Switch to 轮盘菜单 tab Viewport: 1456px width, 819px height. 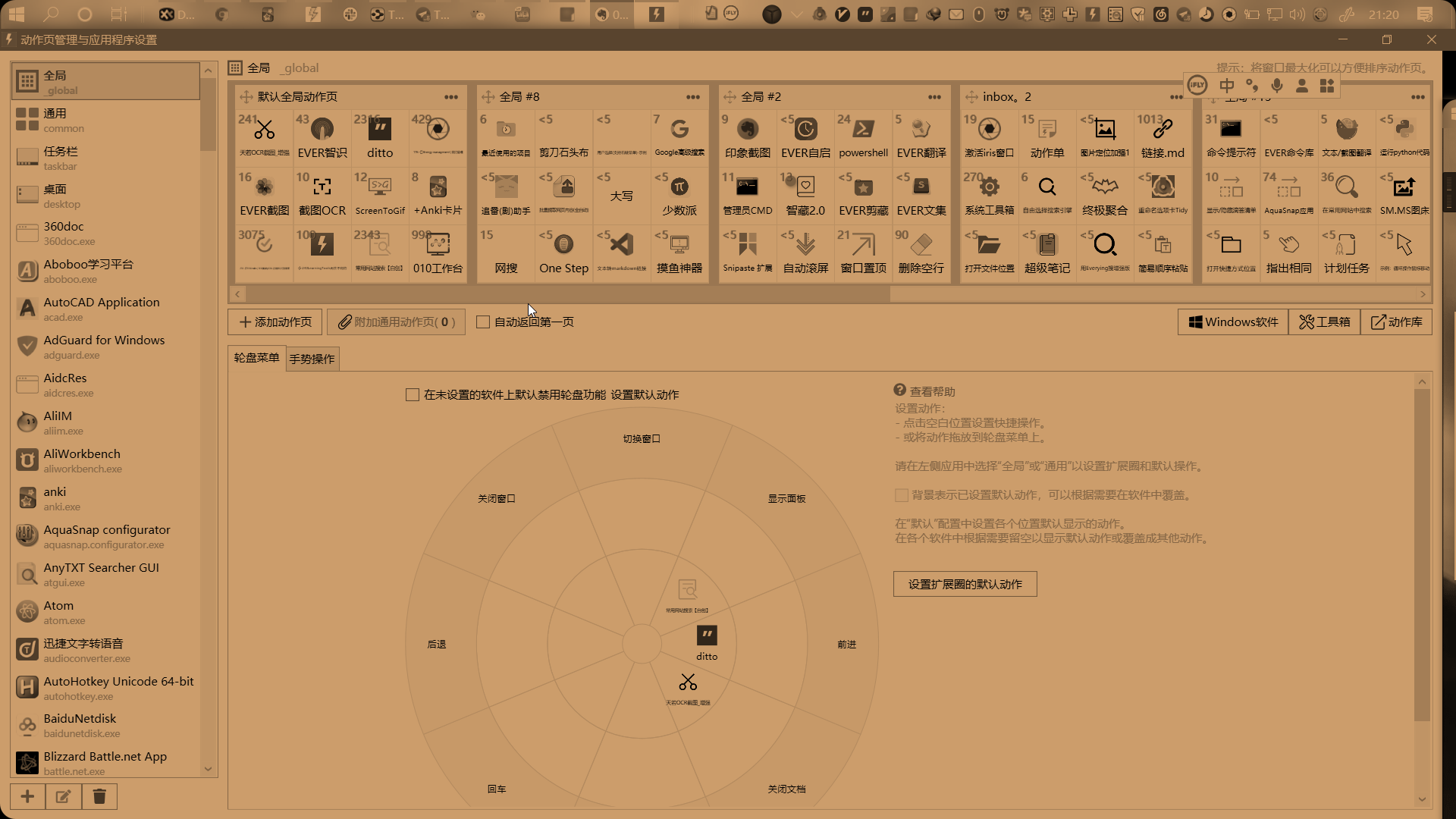click(x=256, y=358)
